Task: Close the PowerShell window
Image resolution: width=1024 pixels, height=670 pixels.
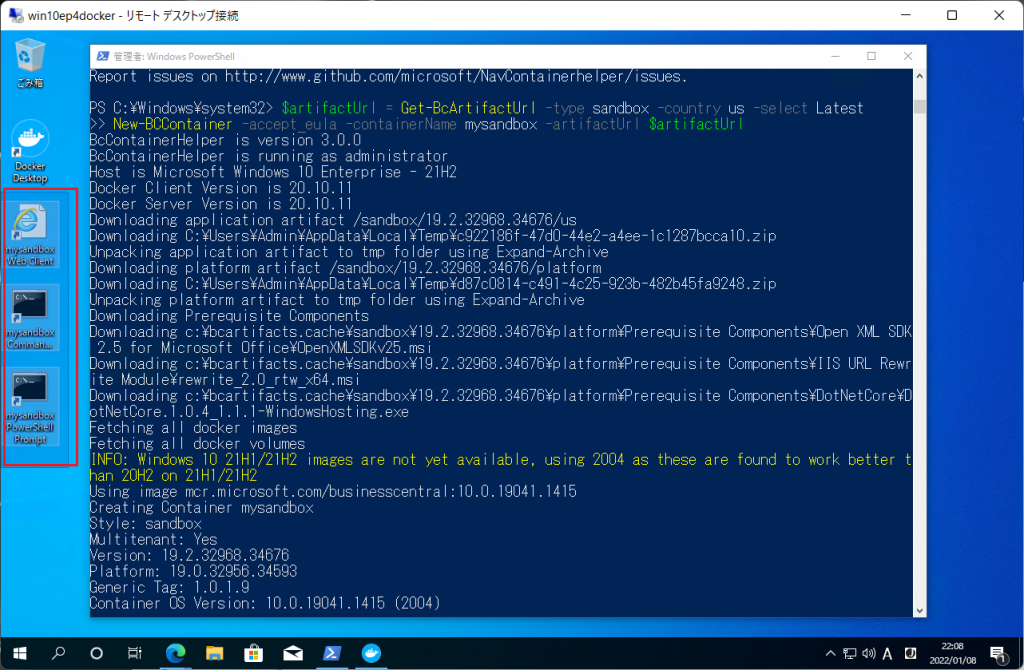Action: (x=908, y=56)
